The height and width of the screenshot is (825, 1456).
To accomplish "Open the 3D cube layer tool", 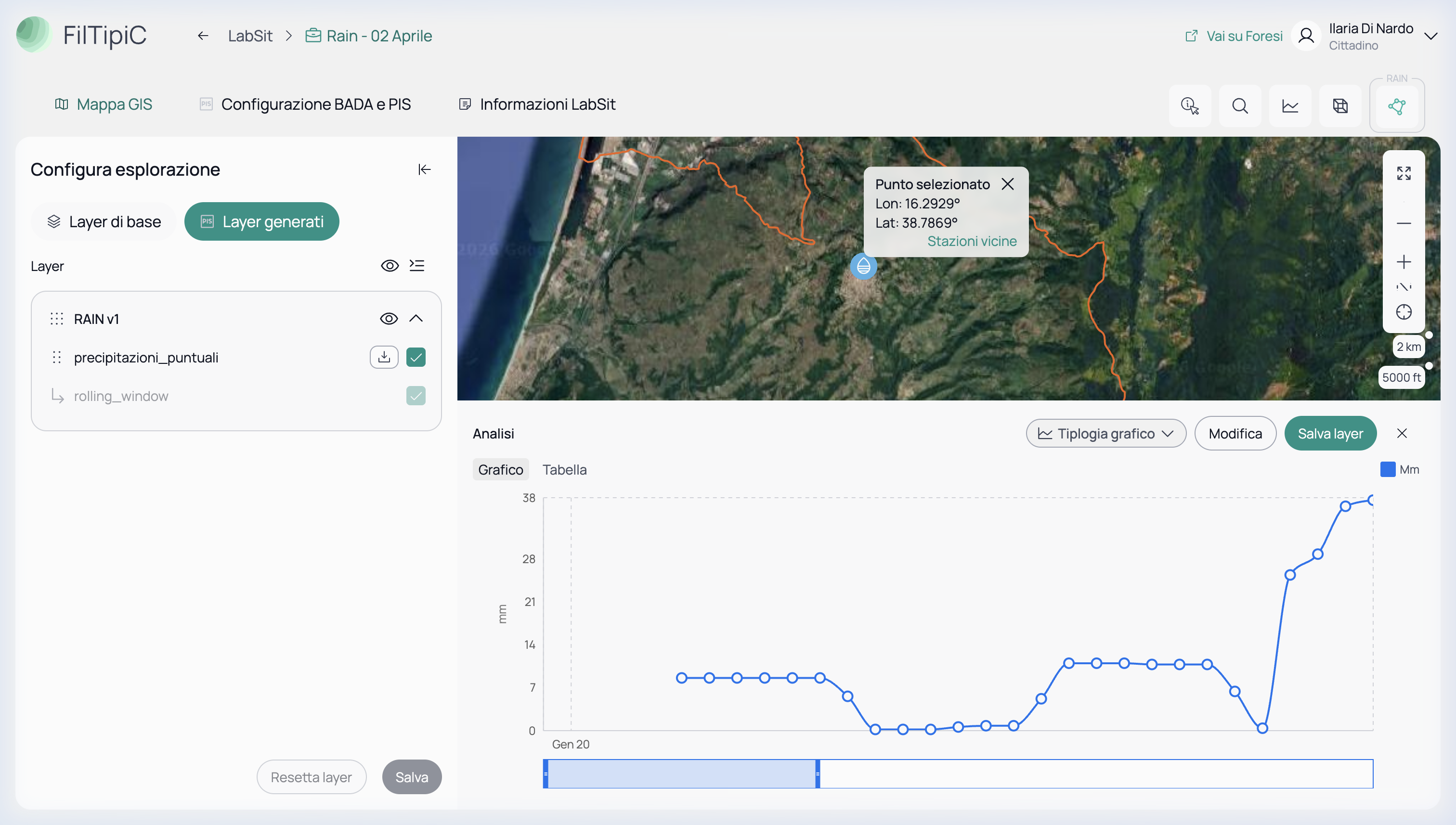I will pos(1340,106).
